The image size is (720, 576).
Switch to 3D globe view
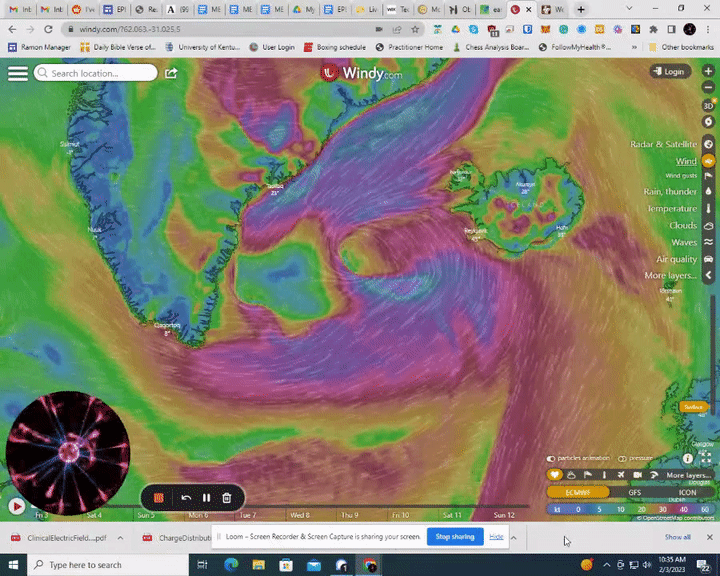pos(708,105)
